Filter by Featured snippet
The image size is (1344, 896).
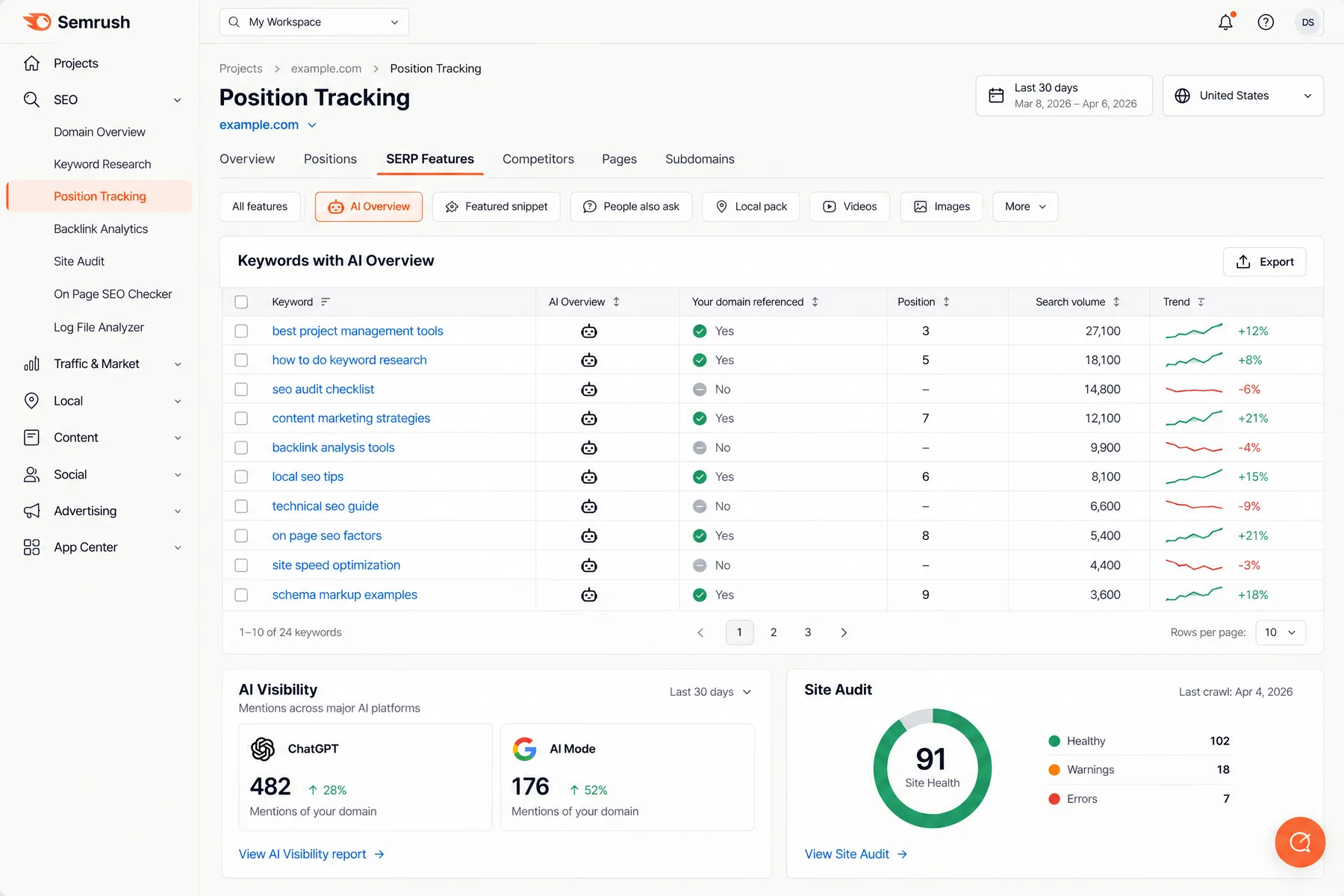pyautogui.click(x=497, y=207)
